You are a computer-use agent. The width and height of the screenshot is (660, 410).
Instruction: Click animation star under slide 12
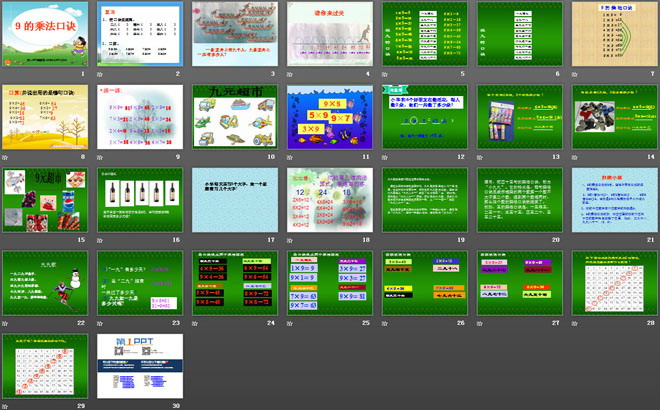click(x=385, y=157)
